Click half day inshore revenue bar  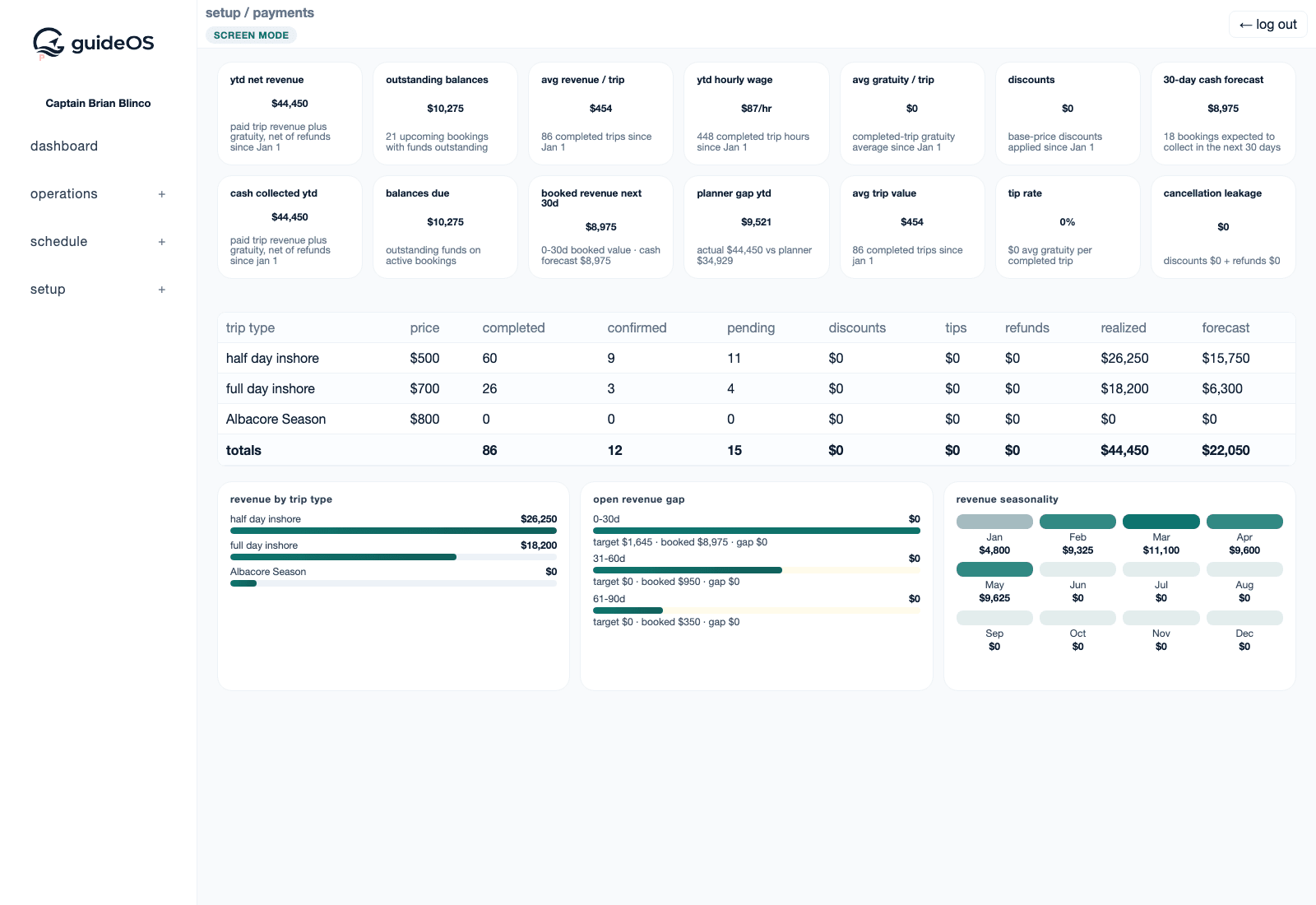[x=393, y=531]
